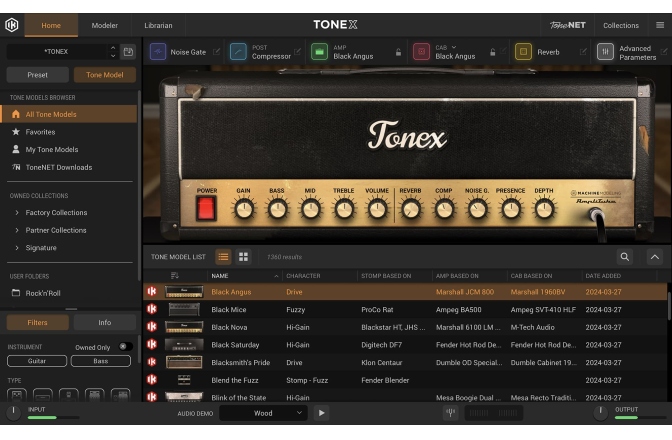The image size is (672, 440).
Task: Click the sort order icon in list header
Action: [x=174, y=275]
